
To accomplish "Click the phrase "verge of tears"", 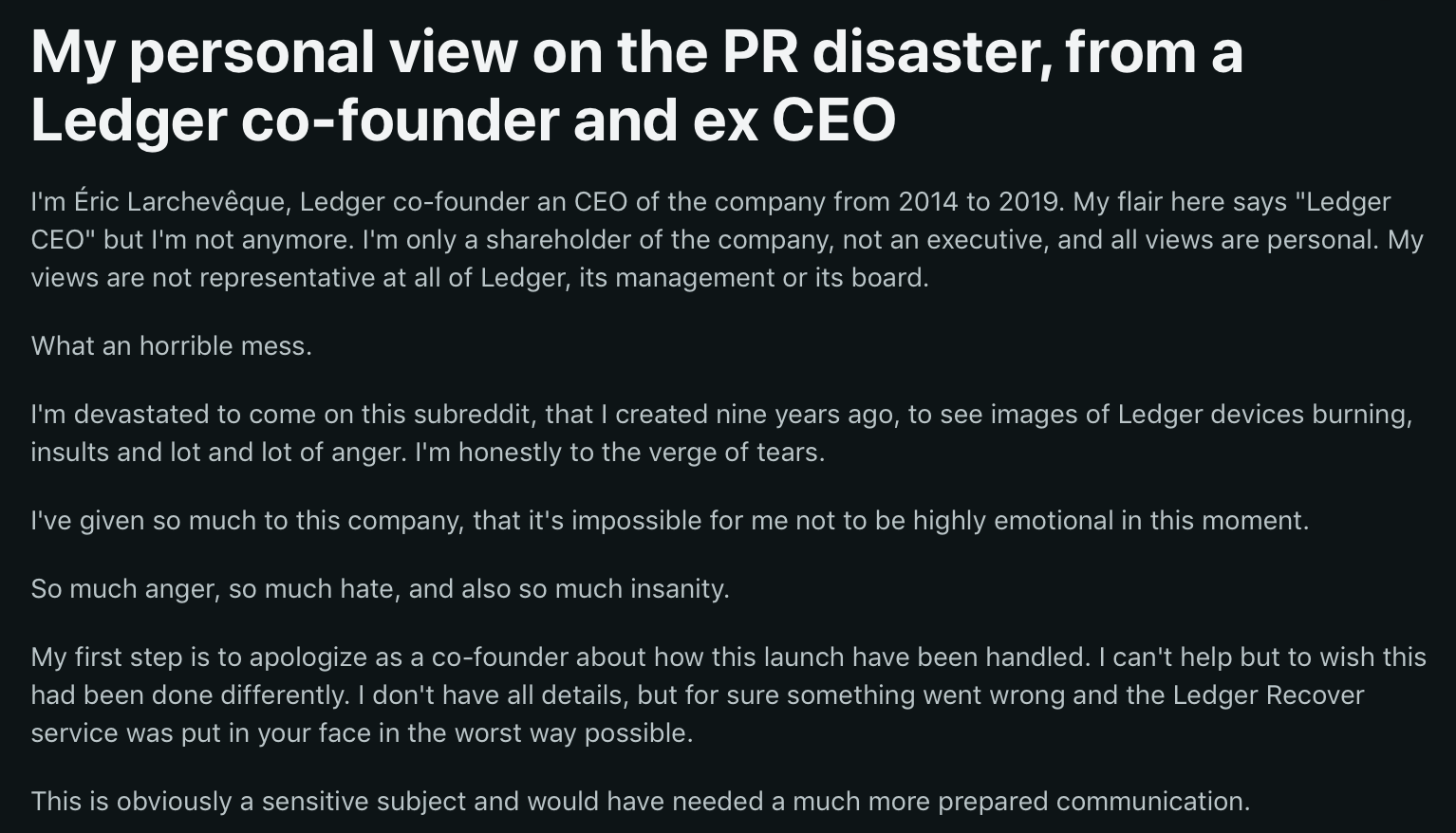I will point(734,453).
